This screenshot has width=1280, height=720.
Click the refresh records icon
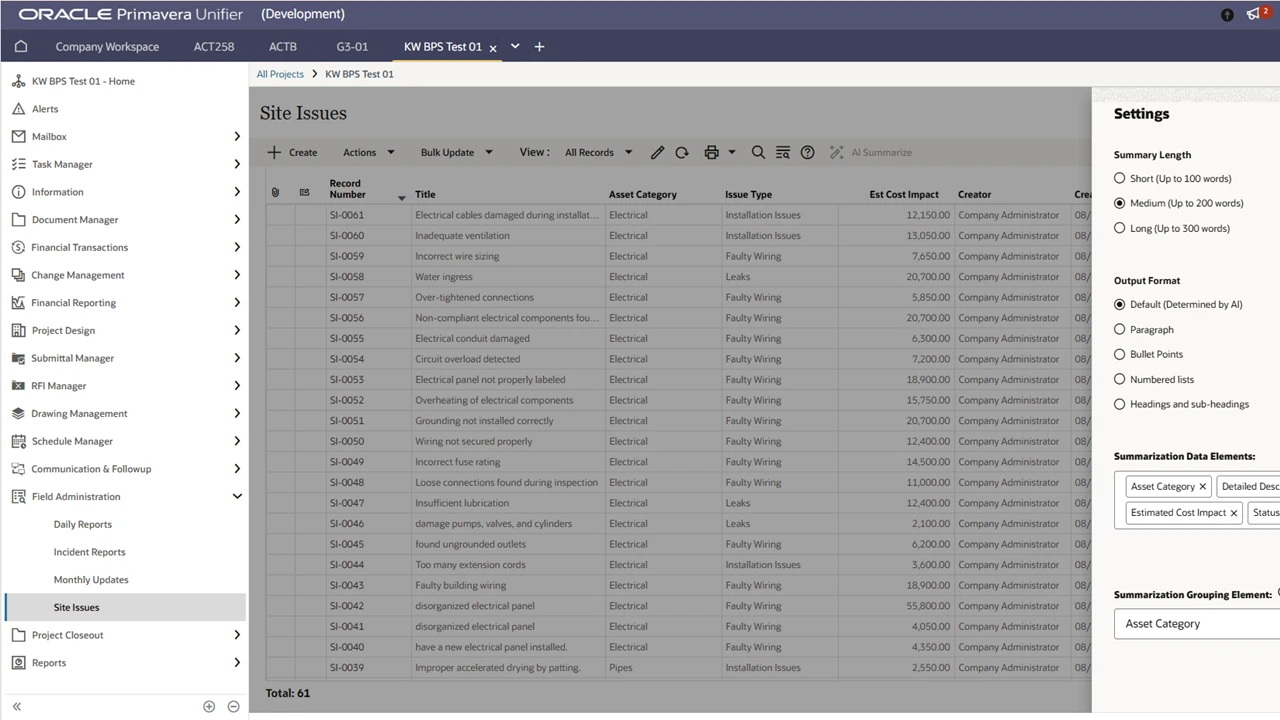(x=682, y=152)
